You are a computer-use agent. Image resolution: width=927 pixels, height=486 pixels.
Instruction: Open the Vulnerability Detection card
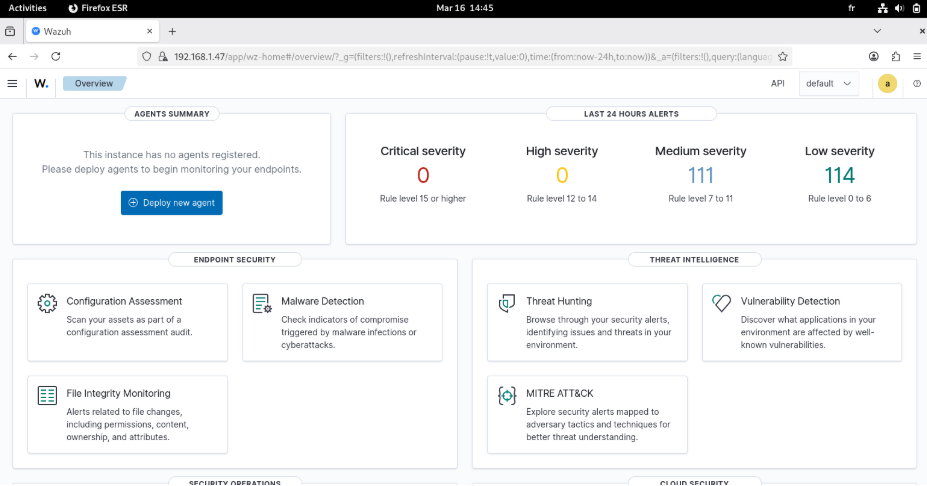coord(802,322)
